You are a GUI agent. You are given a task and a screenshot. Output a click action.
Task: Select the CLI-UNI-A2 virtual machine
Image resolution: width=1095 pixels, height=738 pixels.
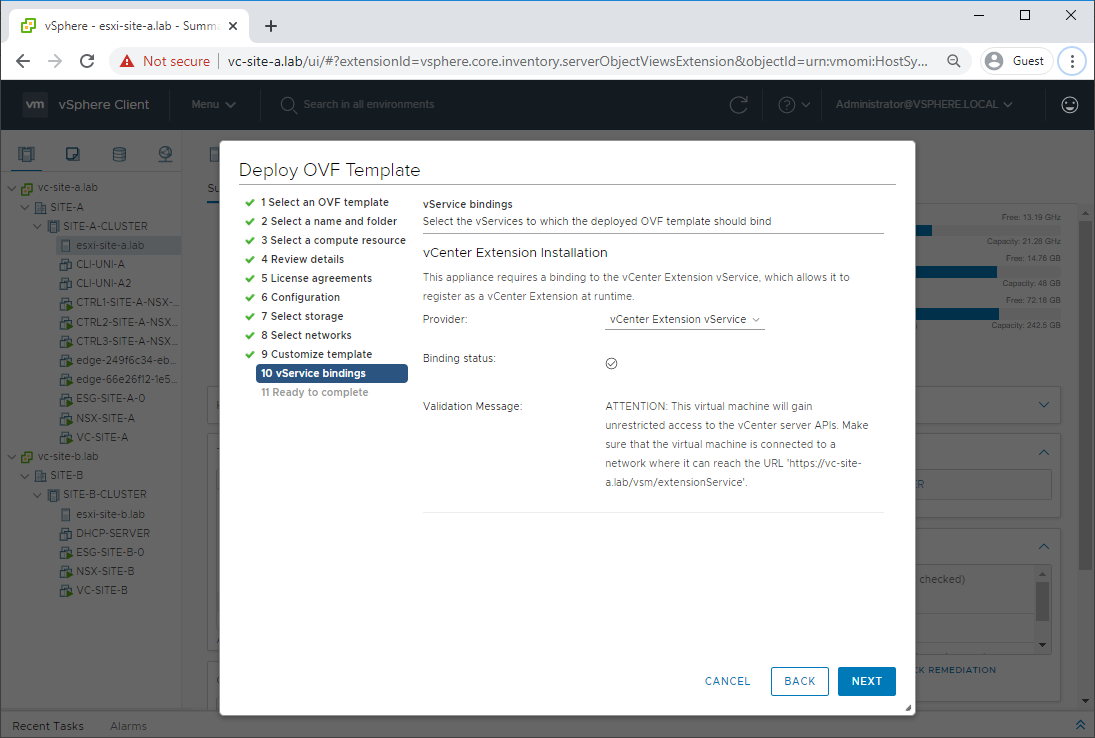point(103,283)
